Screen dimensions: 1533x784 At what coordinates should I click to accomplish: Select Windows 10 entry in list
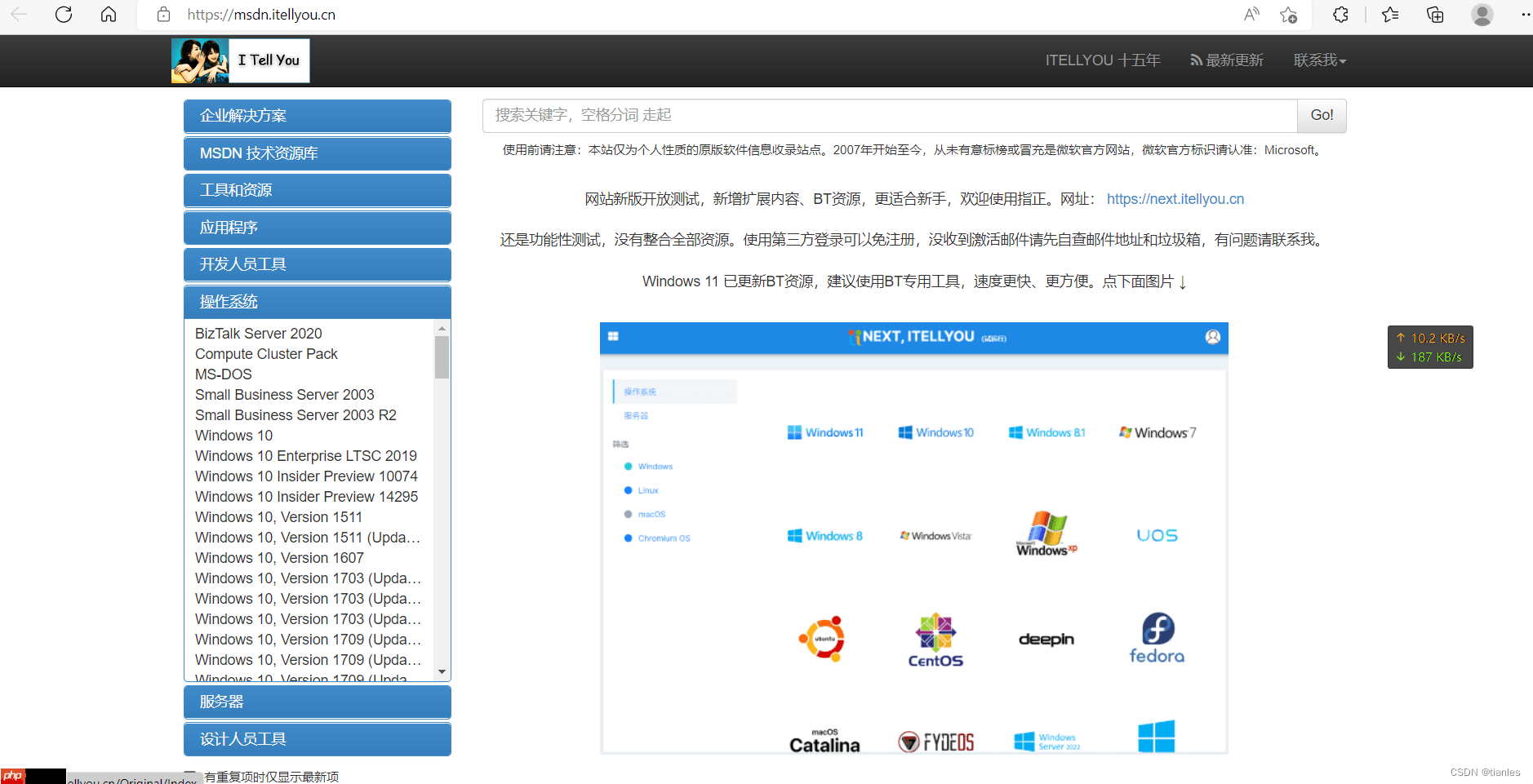pos(233,436)
